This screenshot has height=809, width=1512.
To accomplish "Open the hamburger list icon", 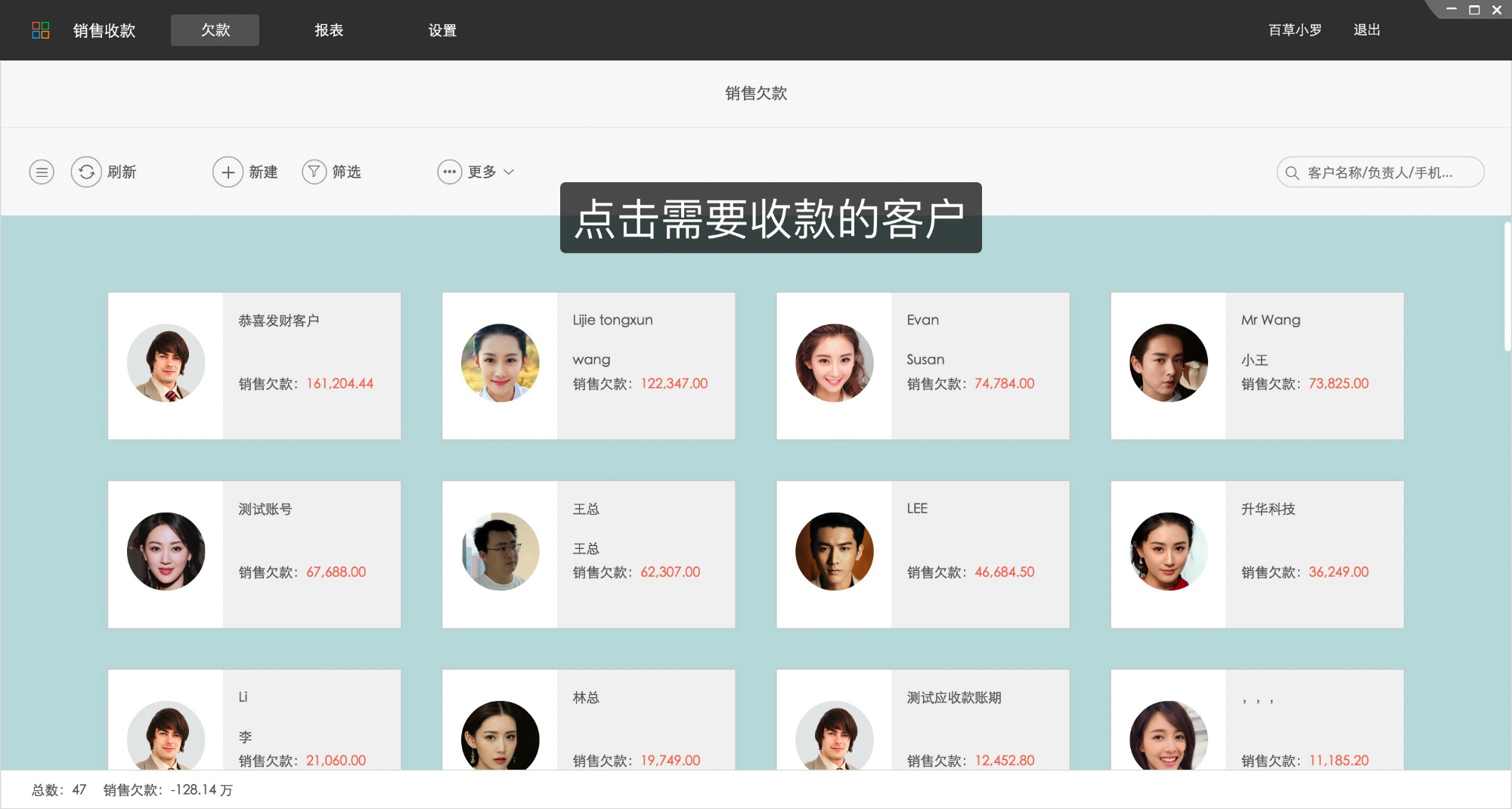I will pos(41,172).
